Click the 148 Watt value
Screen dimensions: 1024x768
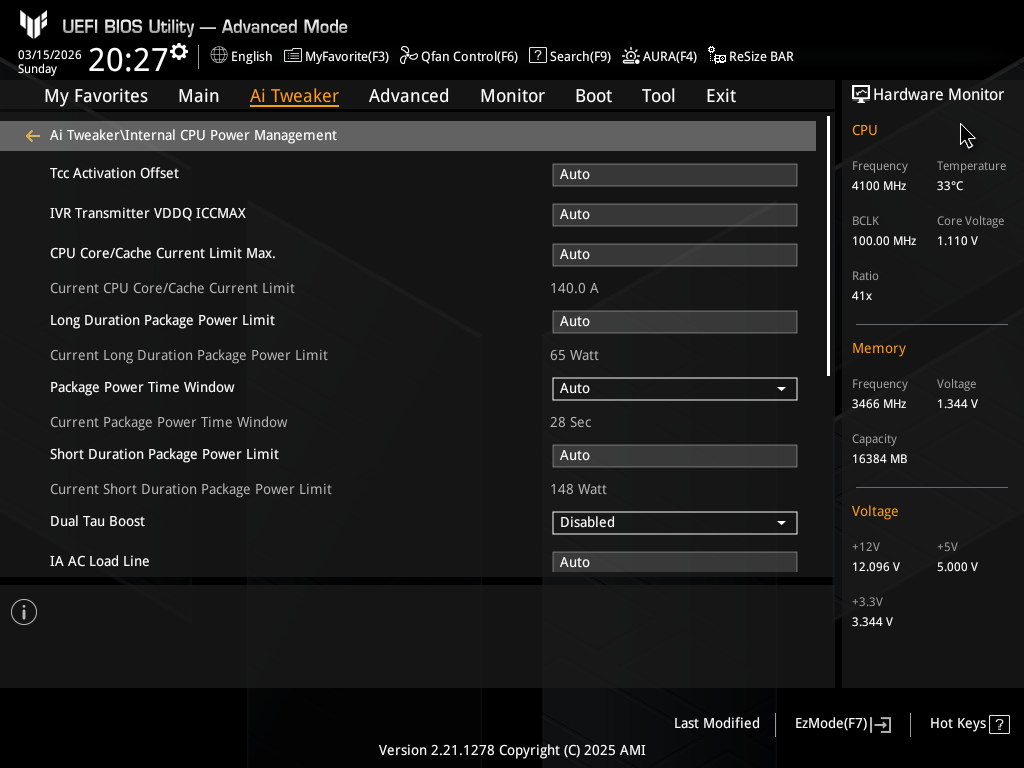pyautogui.click(x=578, y=489)
